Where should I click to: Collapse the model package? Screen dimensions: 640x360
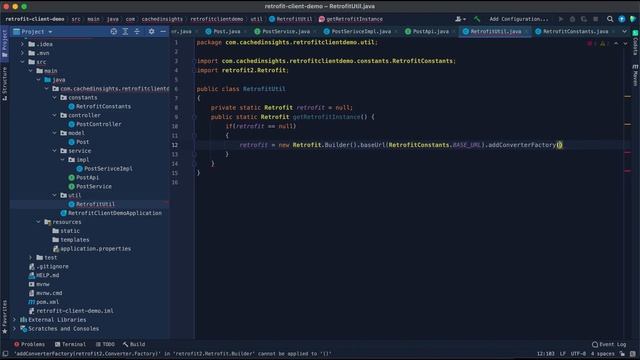tap(55, 133)
